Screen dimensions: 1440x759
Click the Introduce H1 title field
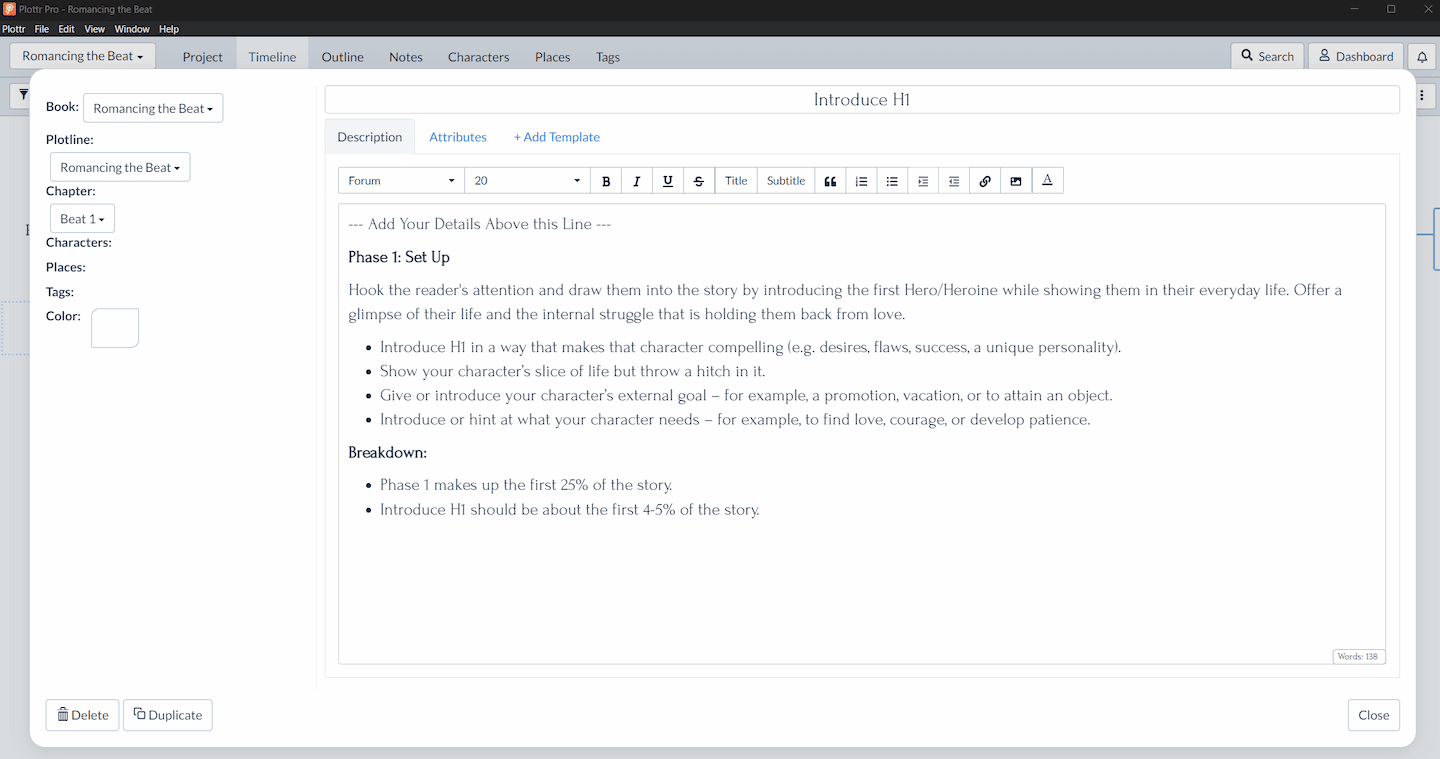point(861,100)
